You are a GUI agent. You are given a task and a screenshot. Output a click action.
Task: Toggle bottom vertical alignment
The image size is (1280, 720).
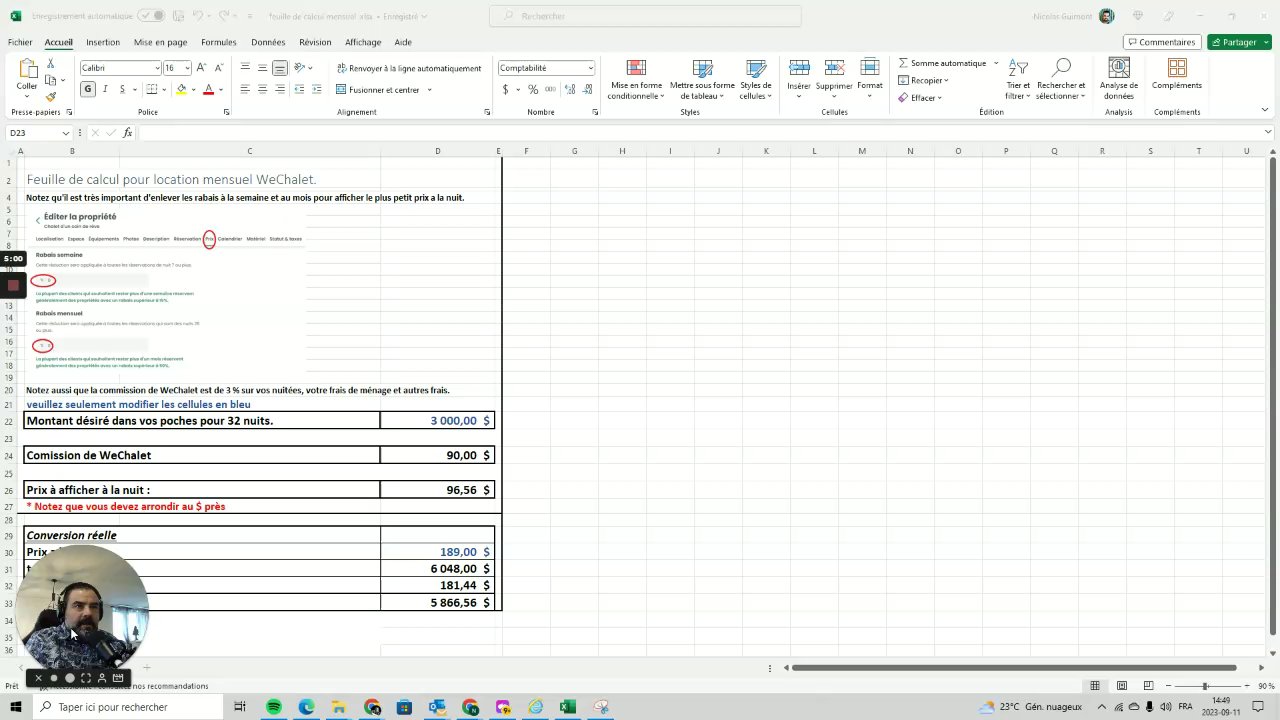tap(280, 68)
